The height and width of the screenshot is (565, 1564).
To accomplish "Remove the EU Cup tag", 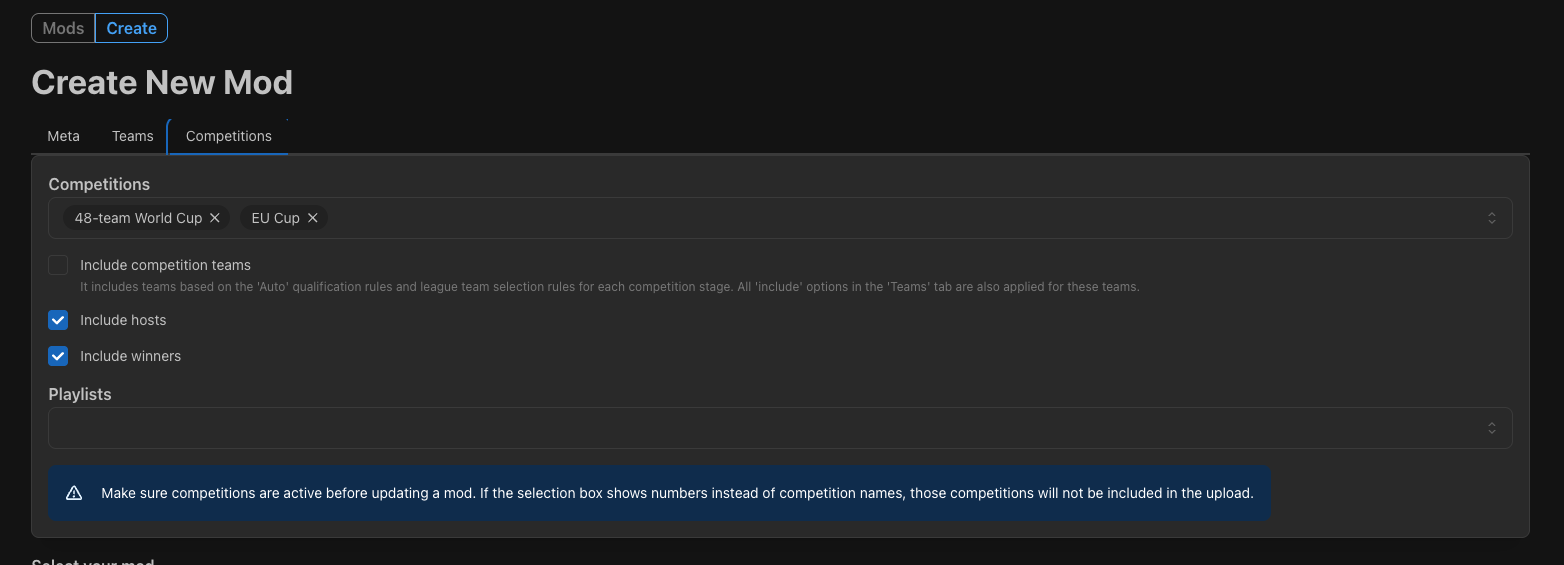I will tap(312, 218).
